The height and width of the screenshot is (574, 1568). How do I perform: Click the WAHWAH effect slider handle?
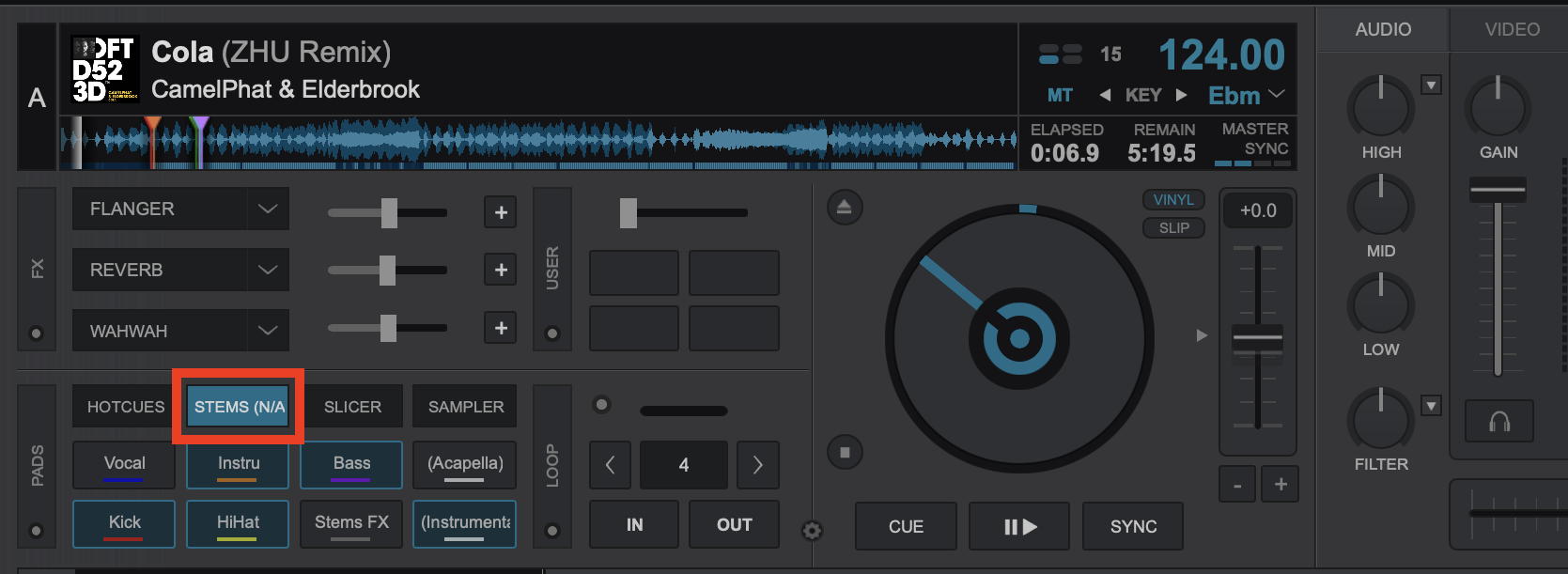(388, 328)
